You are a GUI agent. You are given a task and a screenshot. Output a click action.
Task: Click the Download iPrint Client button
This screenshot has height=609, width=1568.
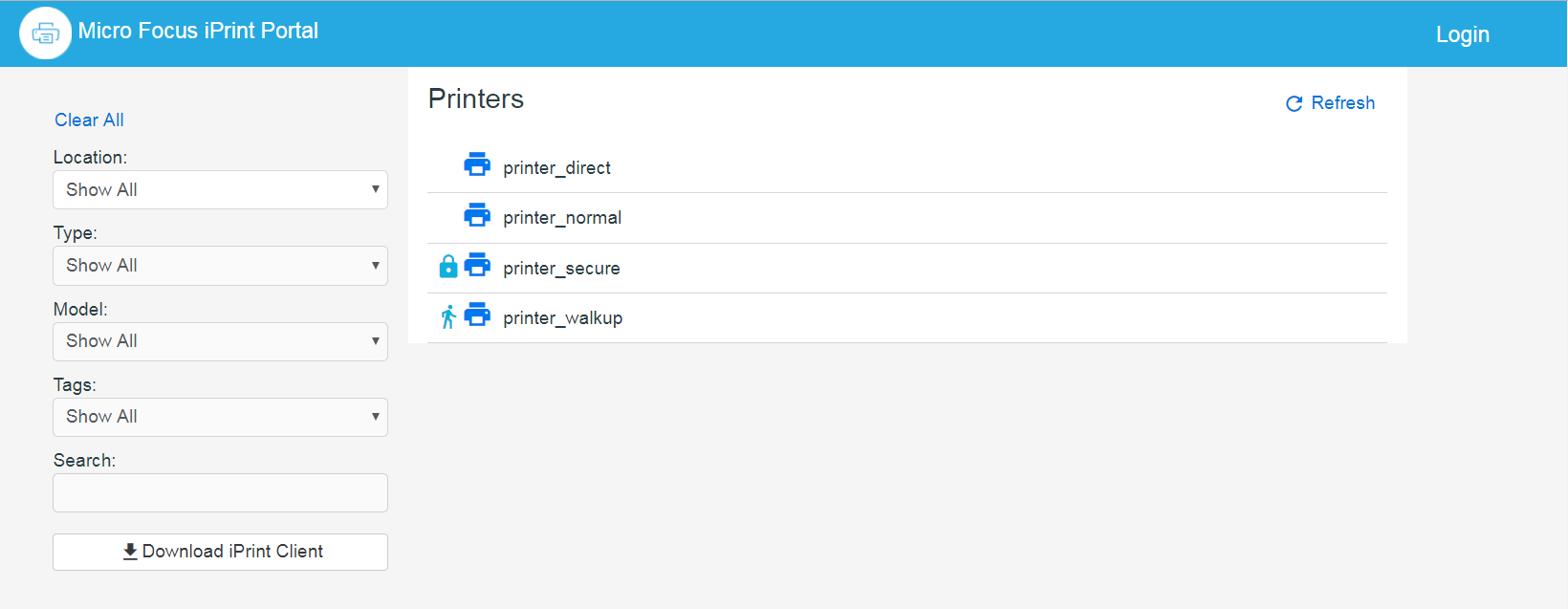click(220, 552)
